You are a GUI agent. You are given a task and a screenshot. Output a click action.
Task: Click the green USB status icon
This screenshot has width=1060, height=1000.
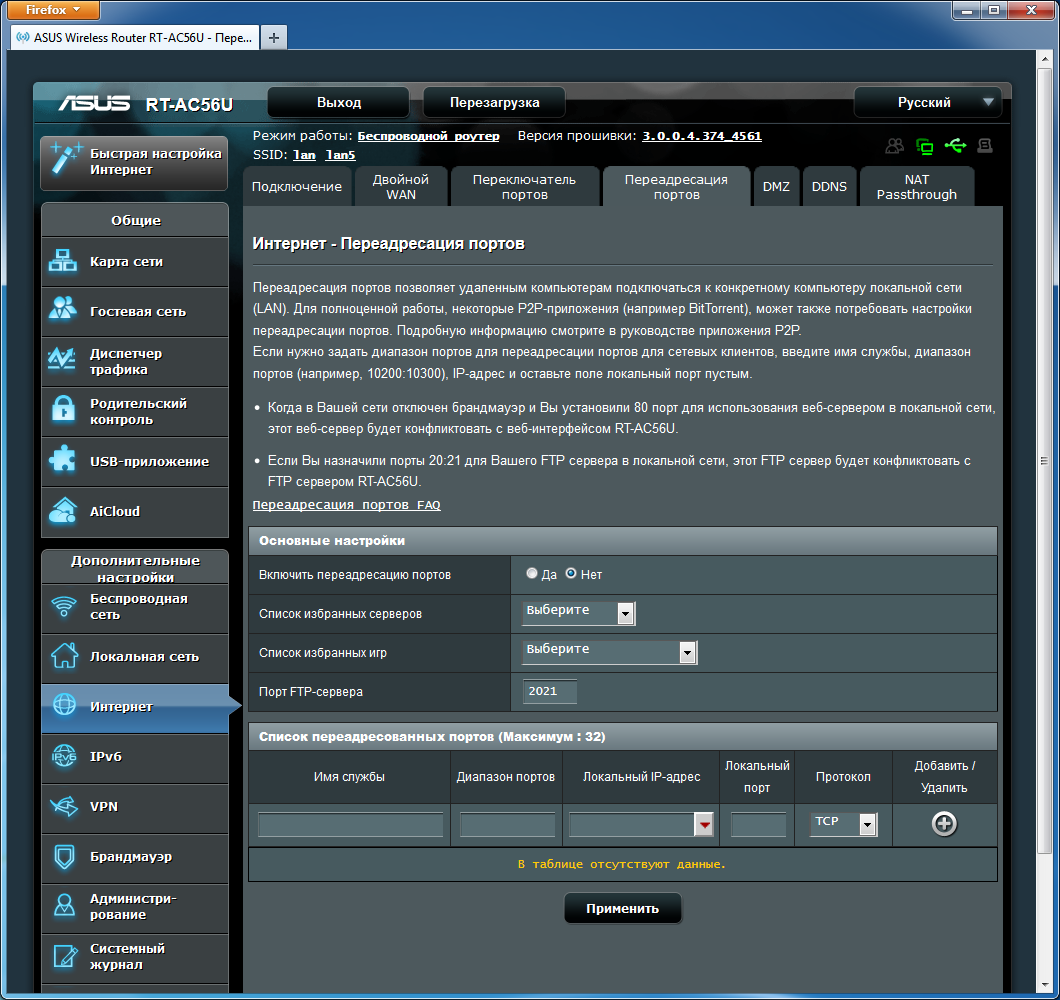[x=955, y=145]
